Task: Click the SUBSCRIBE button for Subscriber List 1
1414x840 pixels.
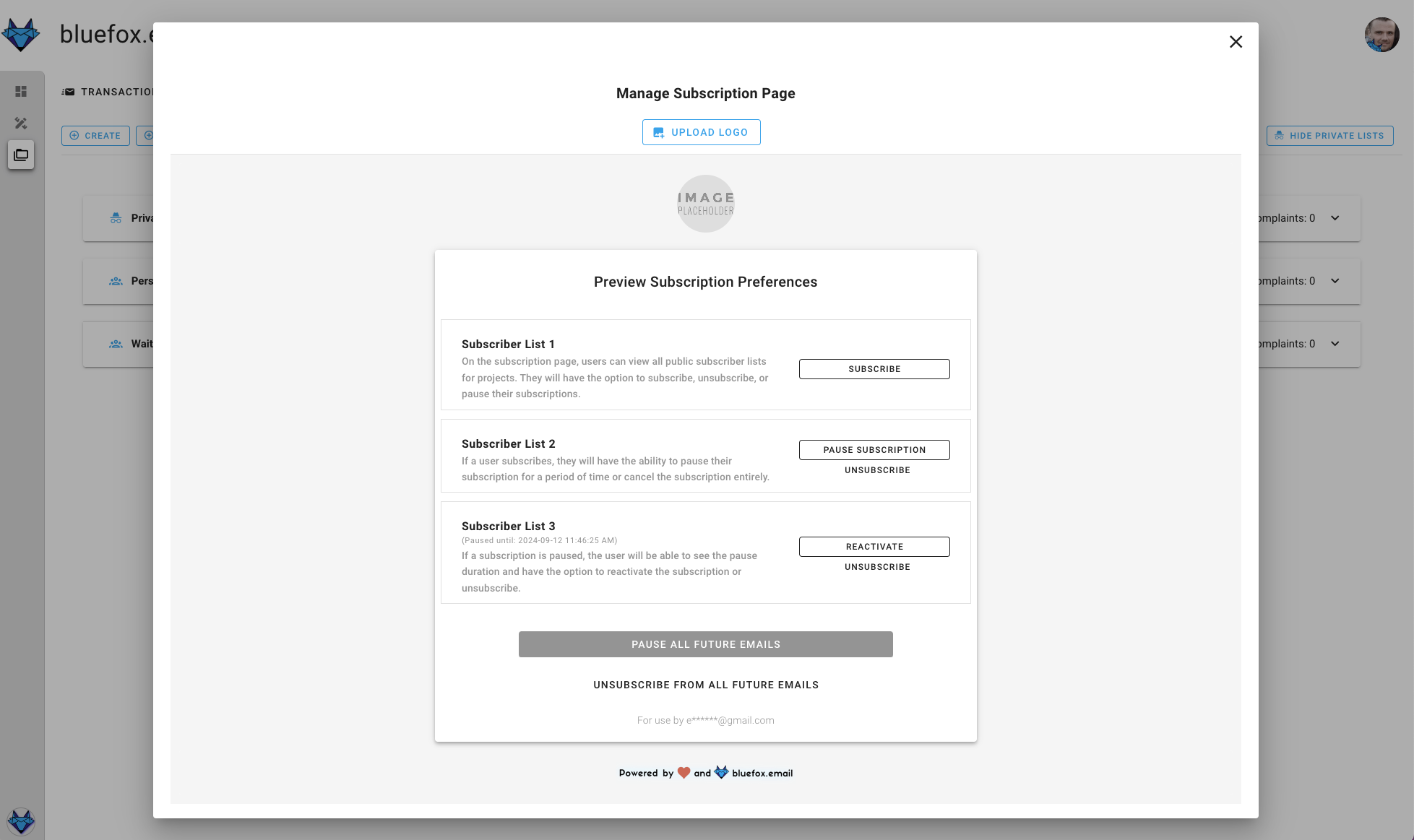Action: click(874, 368)
